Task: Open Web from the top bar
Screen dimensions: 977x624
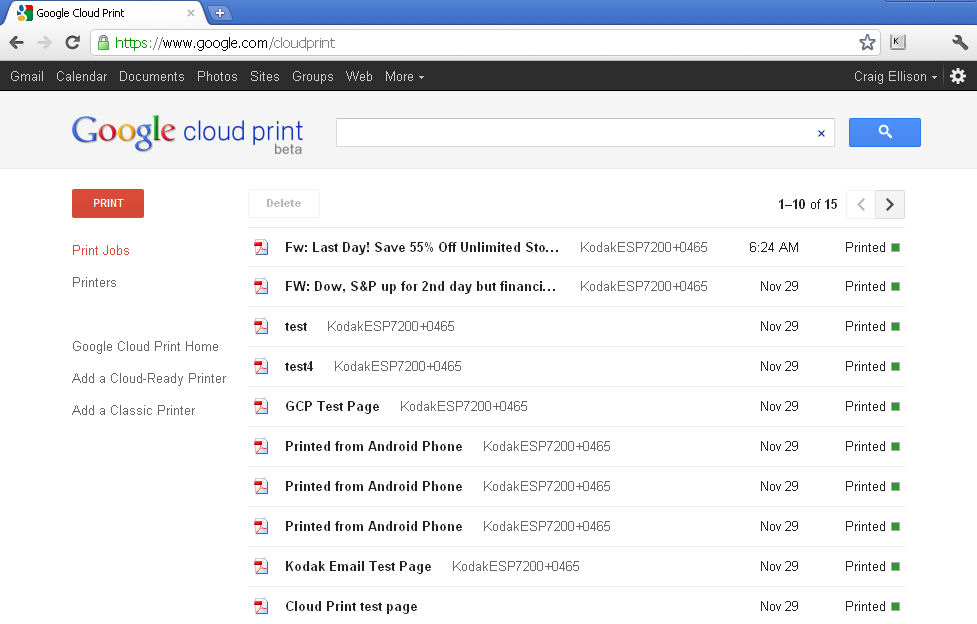Action: tap(359, 77)
